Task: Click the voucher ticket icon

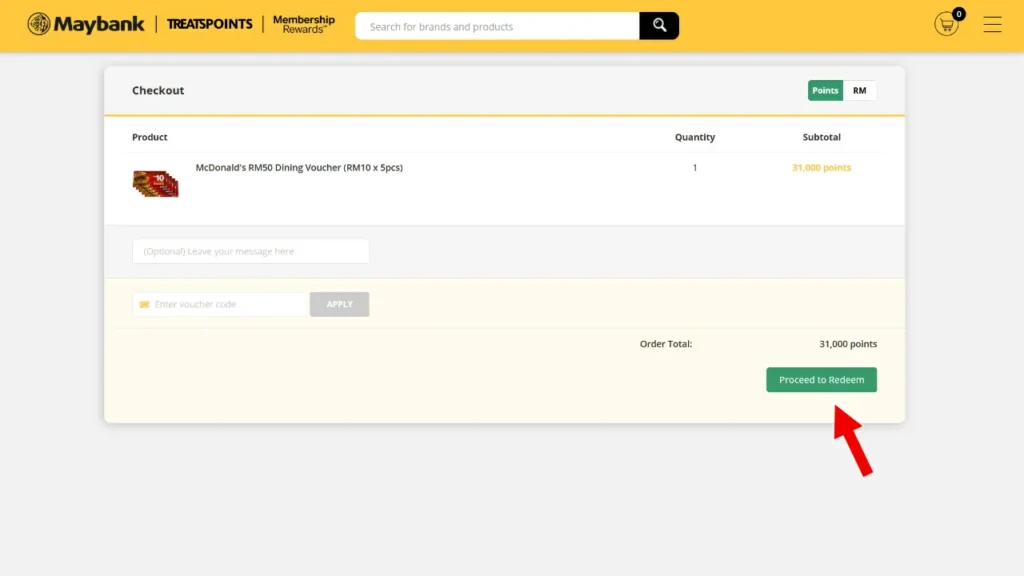Action: [x=144, y=304]
